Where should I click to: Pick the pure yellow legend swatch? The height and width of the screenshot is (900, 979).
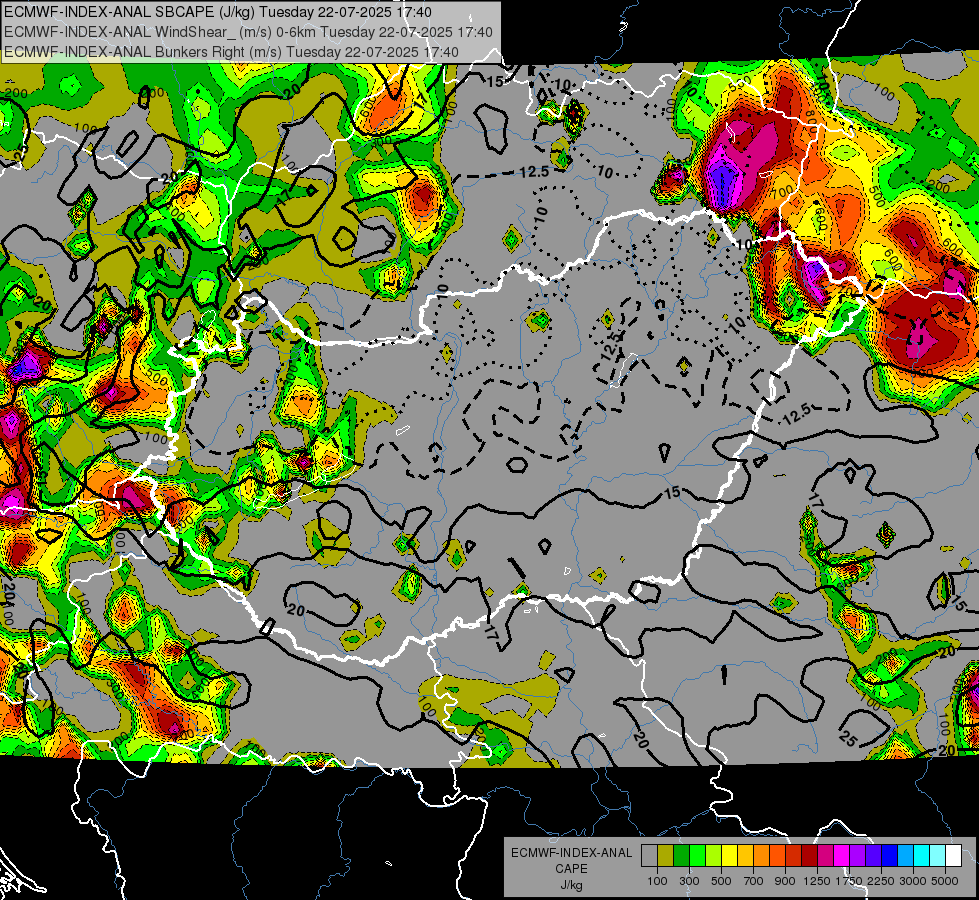[x=729, y=855]
